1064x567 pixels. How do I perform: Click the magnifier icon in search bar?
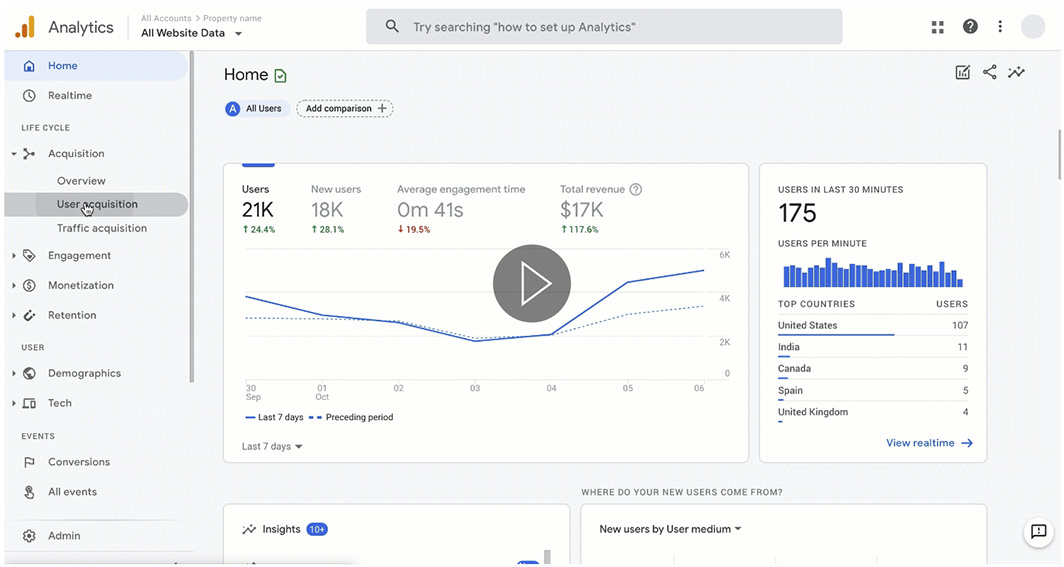click(x=392, y=26)
